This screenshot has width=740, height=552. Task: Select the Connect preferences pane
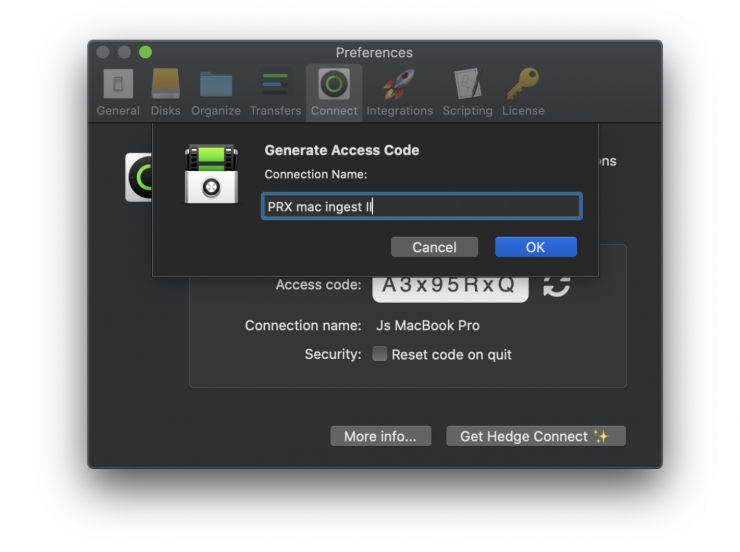(x=334, y=92)
